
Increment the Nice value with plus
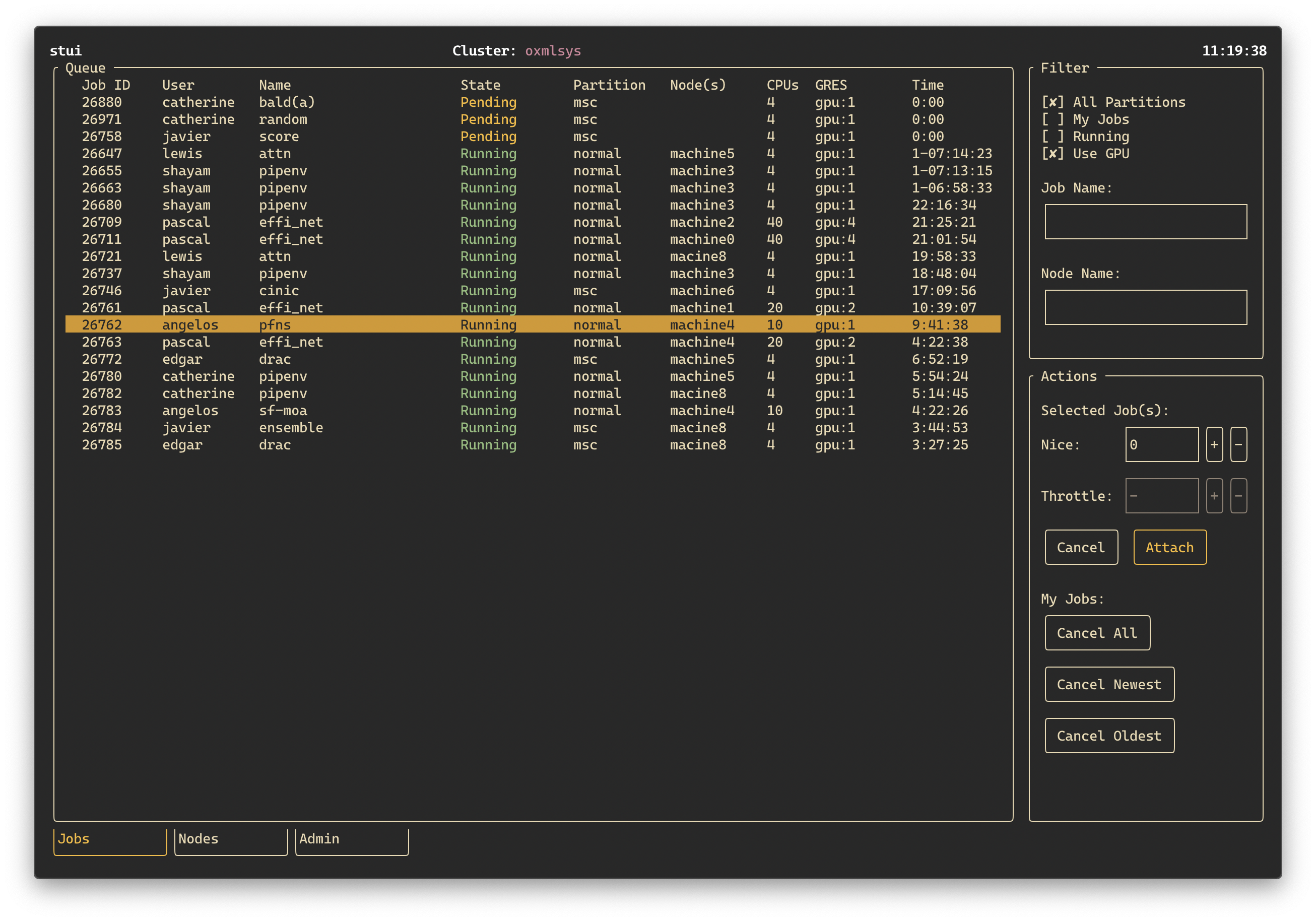click(1214, 443)
